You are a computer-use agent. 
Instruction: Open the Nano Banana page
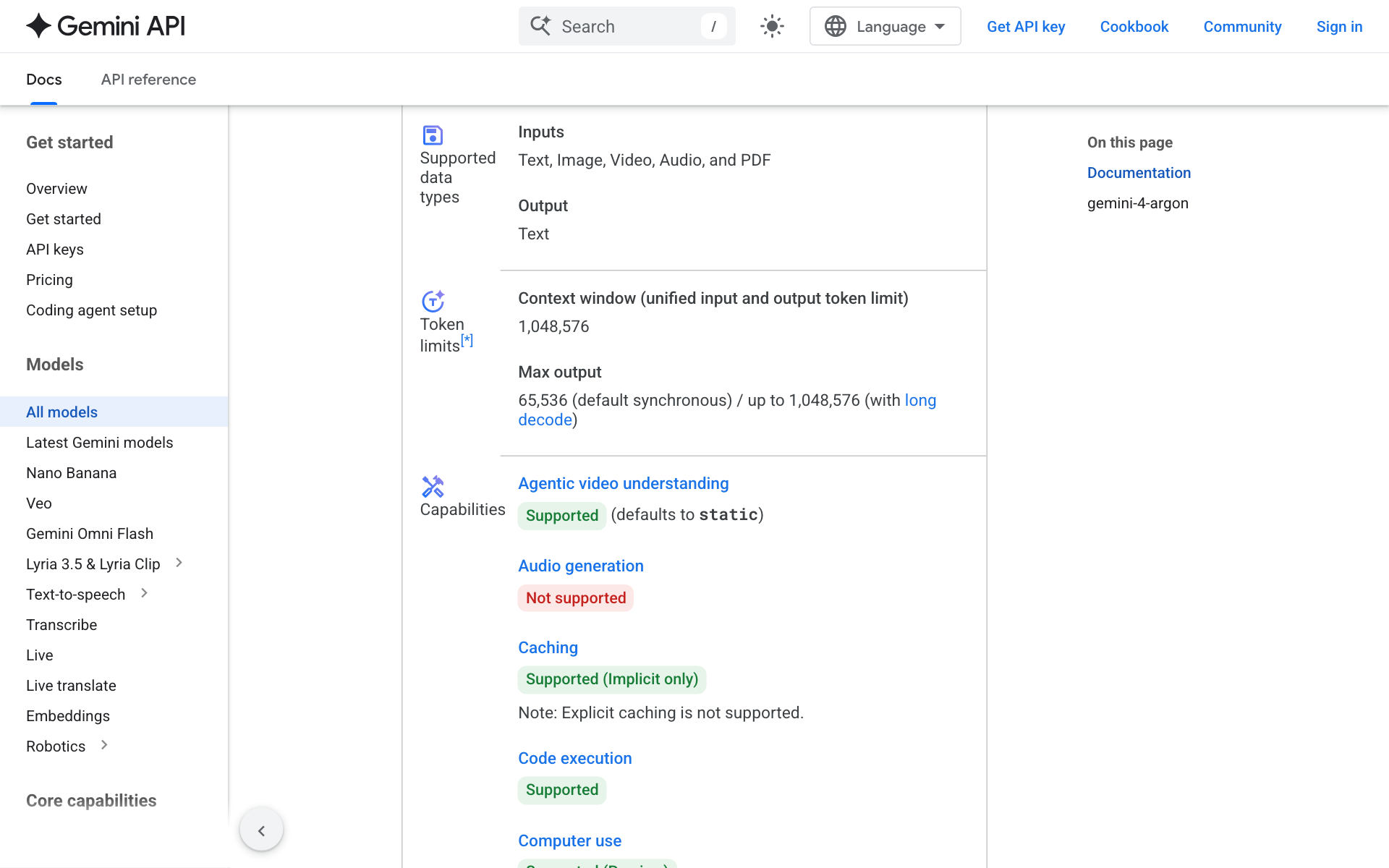pos(71,473)
